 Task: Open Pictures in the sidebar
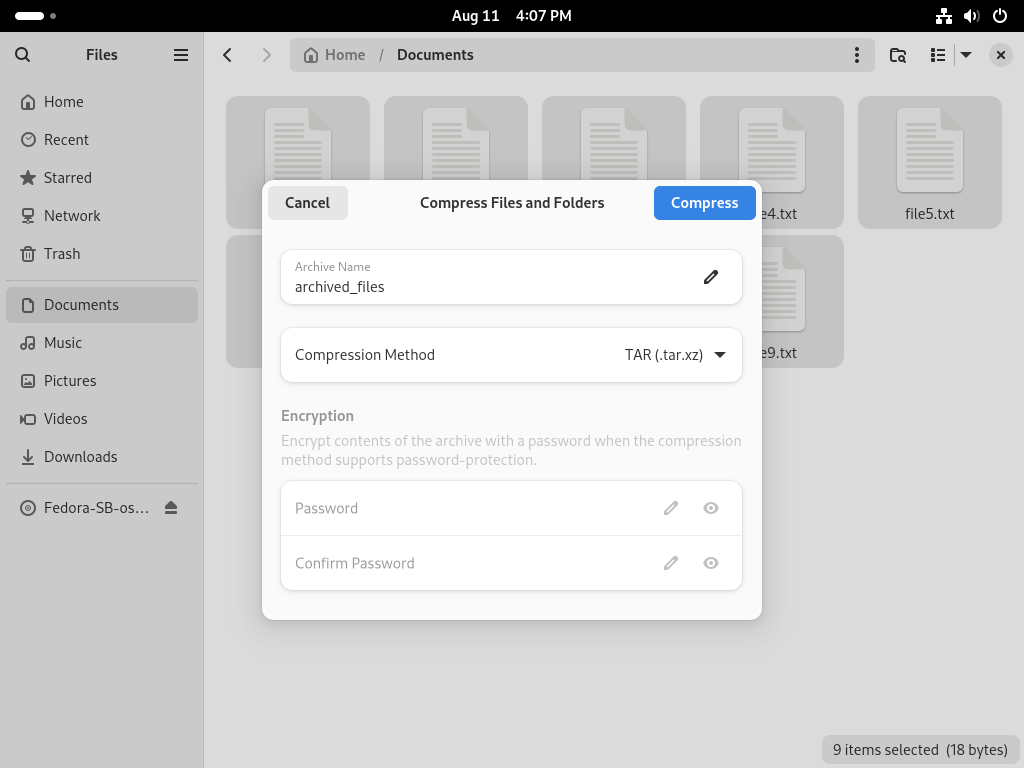tap(102, 381)
